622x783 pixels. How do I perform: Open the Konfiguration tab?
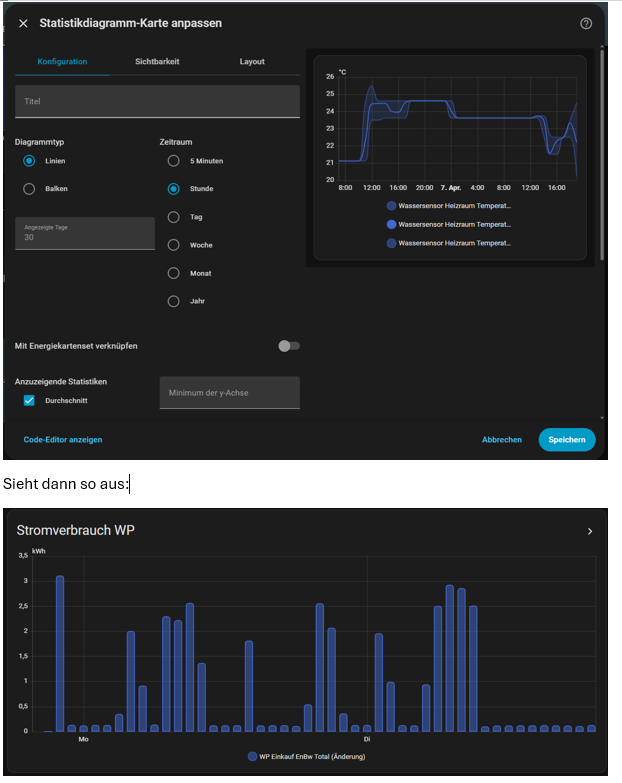(62, 62)
